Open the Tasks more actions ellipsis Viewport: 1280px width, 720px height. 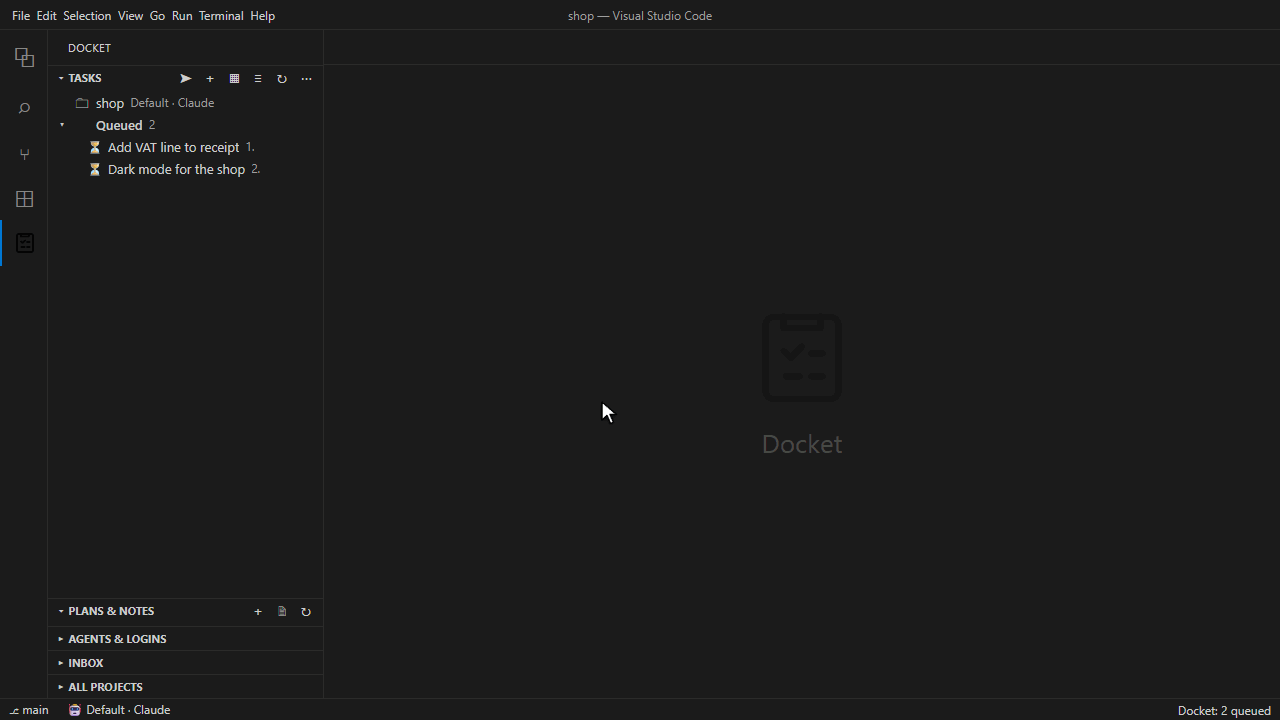point(306,78)
